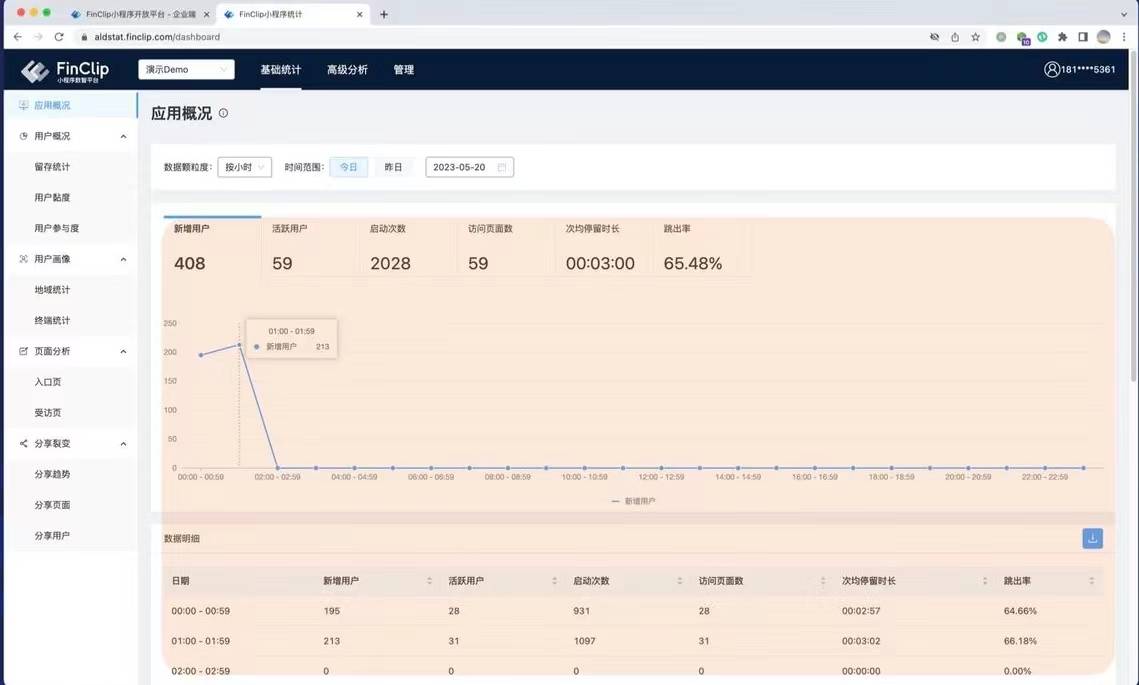Open the calendar icon in date field
This screenshot has width=1139, height=685.
tap(502, 168)
